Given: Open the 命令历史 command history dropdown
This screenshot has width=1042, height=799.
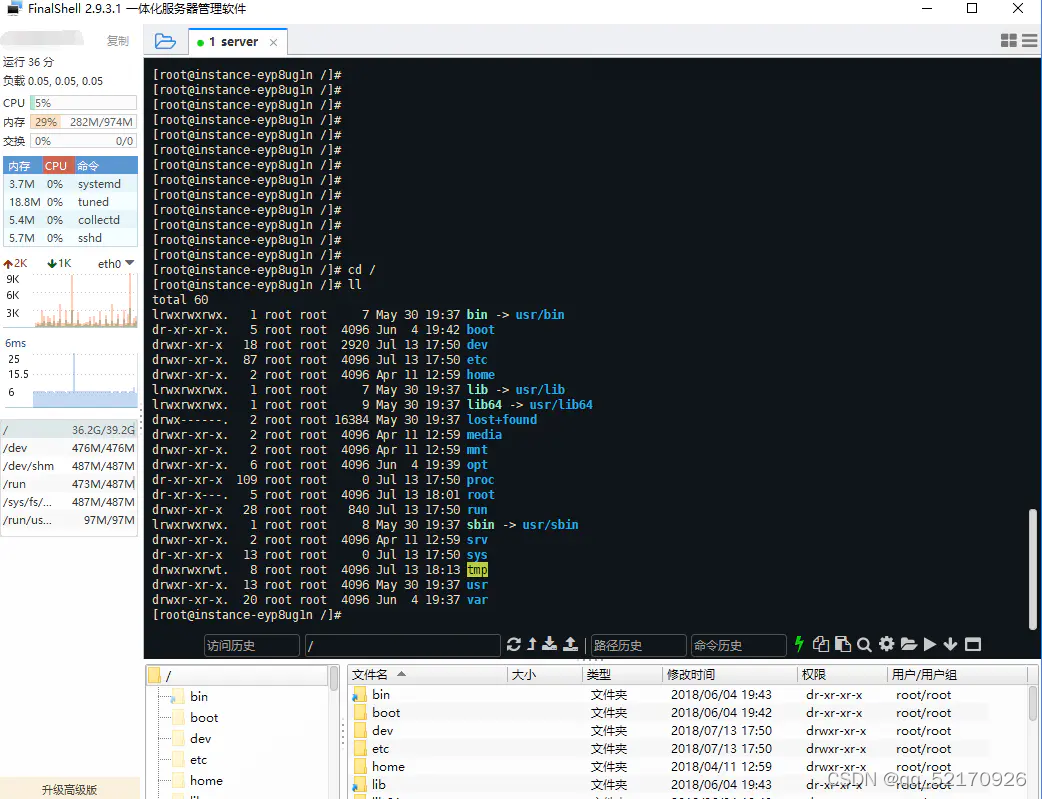Looking at the screenshot, I should click(739, 645).
